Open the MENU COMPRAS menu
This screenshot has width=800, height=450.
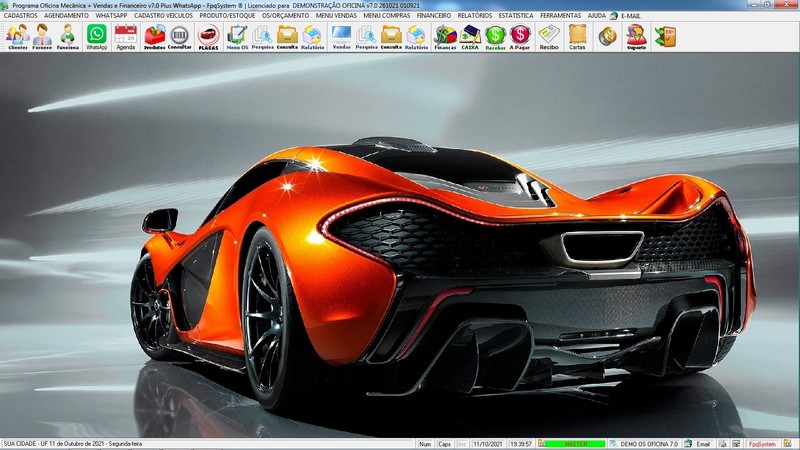(x=387, y=16)
